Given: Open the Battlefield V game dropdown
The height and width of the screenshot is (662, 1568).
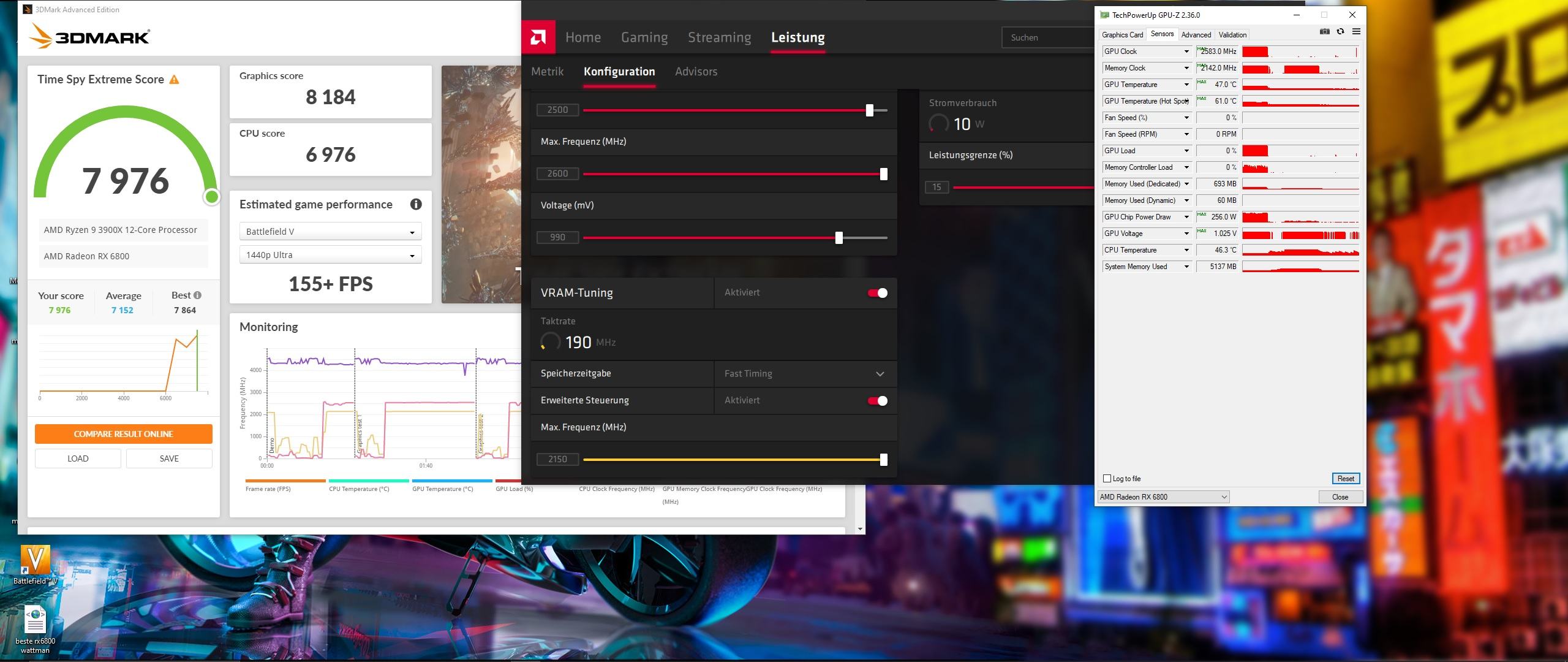Looking at the screenshot, I should (x=330, y=232).
